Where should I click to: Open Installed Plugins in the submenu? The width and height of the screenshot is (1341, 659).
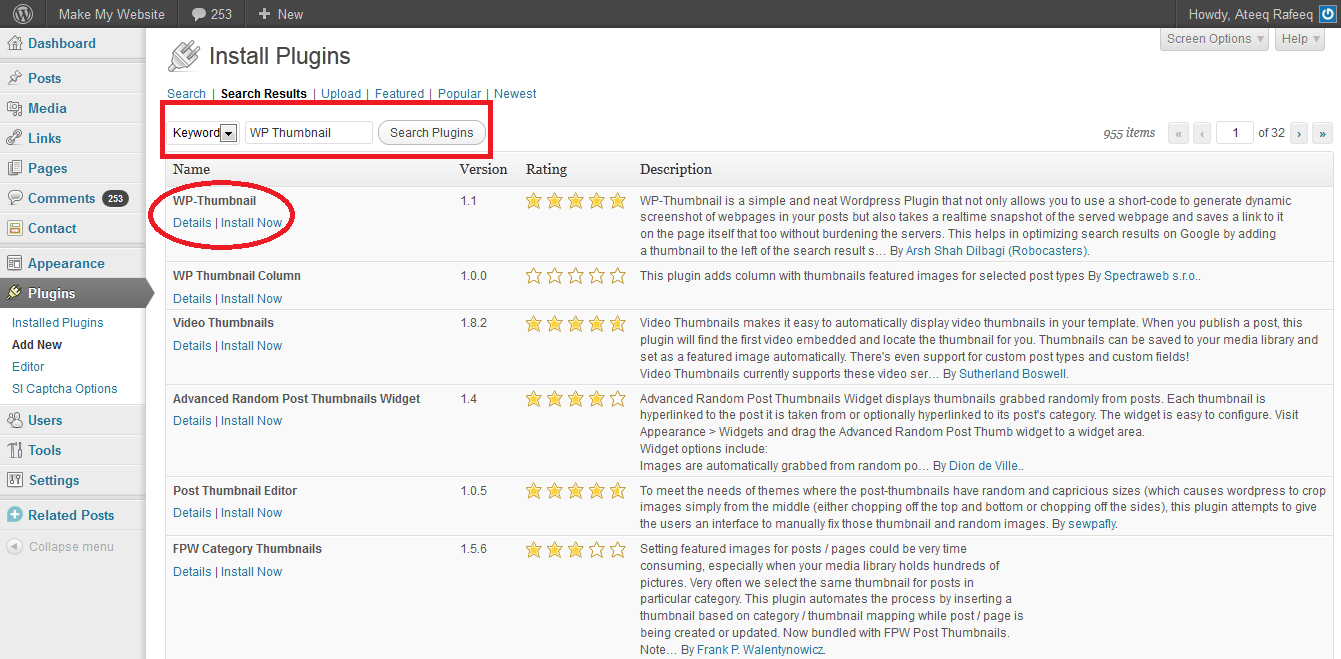coord(57,323)
